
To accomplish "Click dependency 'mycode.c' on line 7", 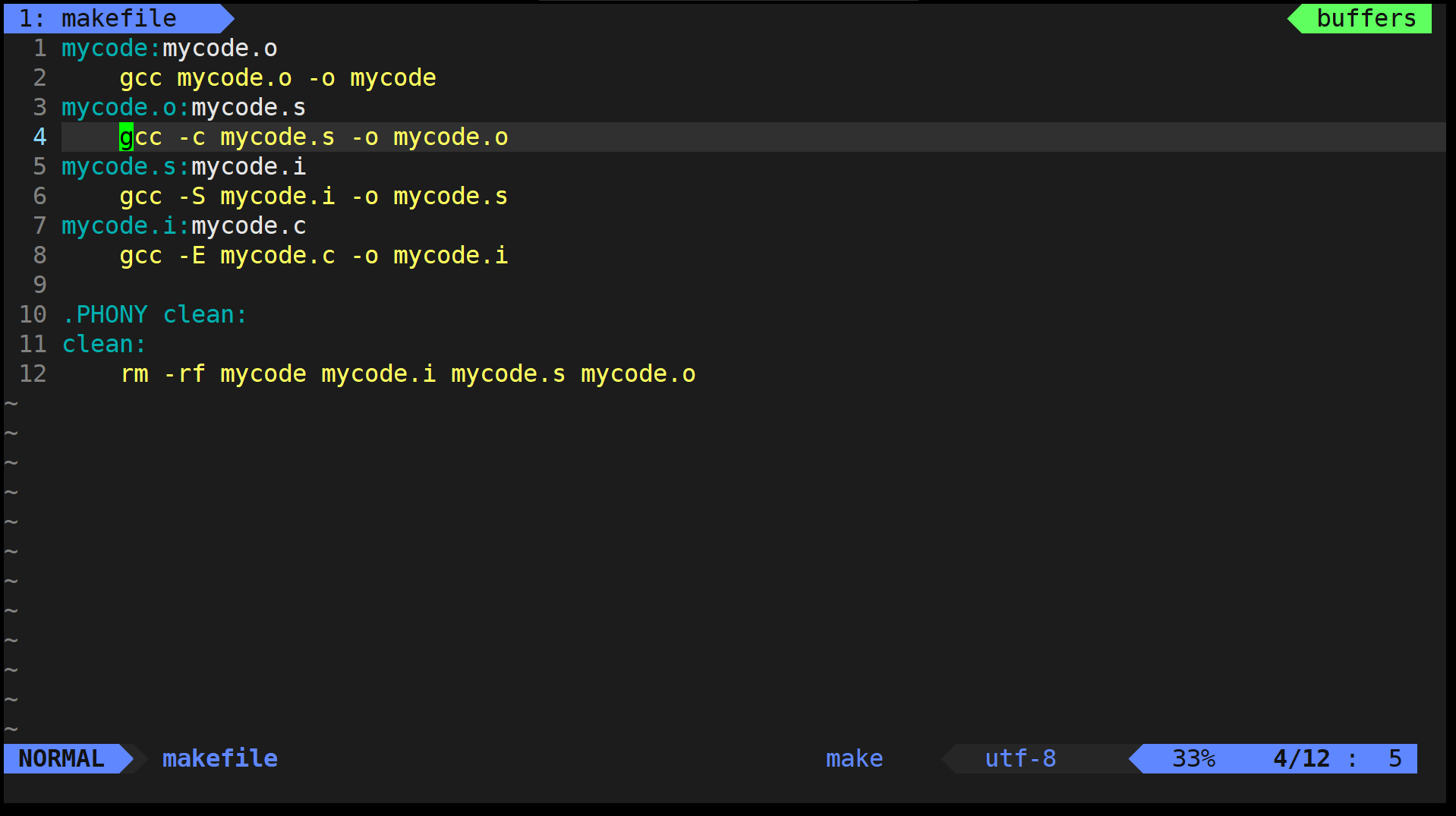I will (x=249, y=225).
